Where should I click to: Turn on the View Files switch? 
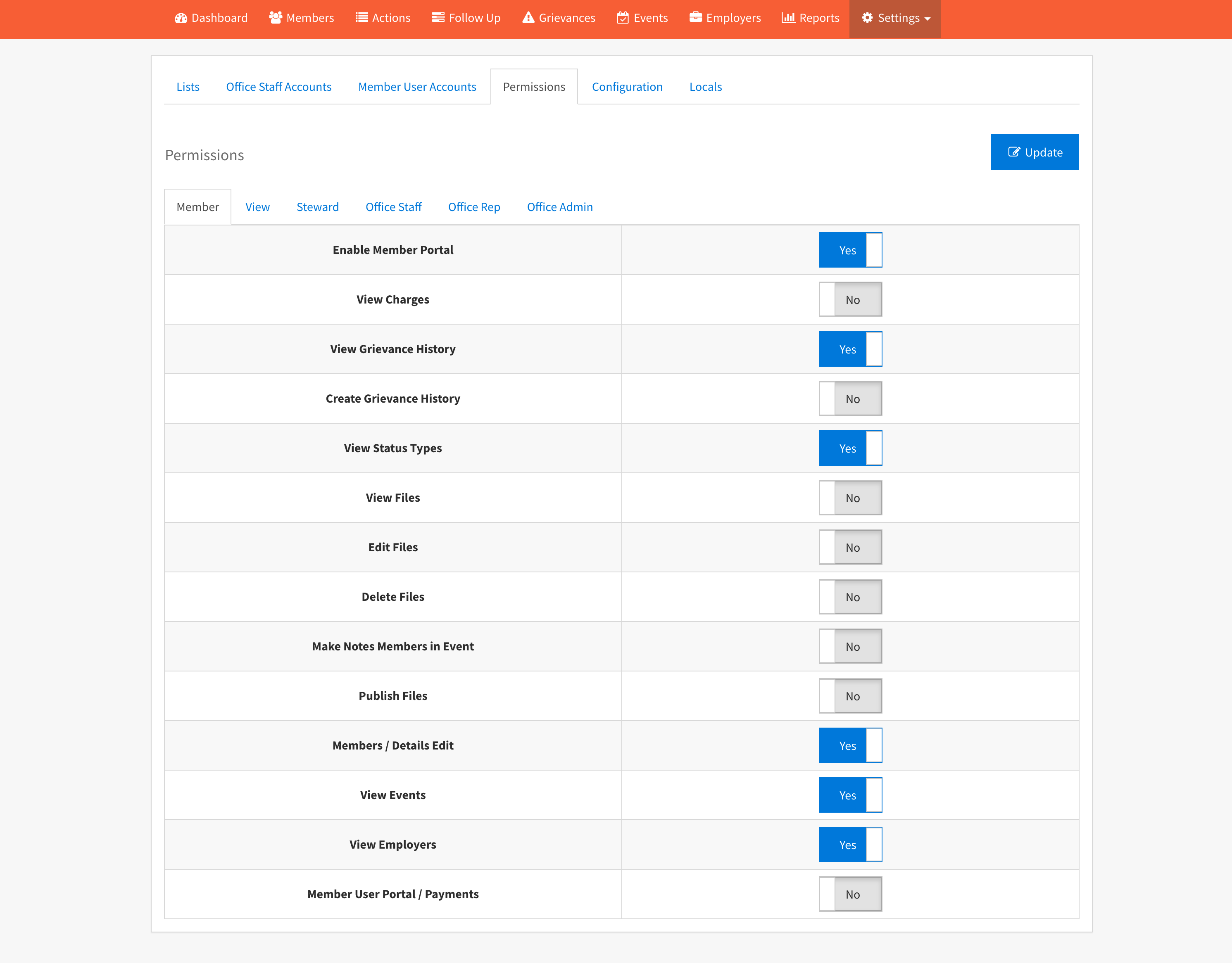point(850,498)
